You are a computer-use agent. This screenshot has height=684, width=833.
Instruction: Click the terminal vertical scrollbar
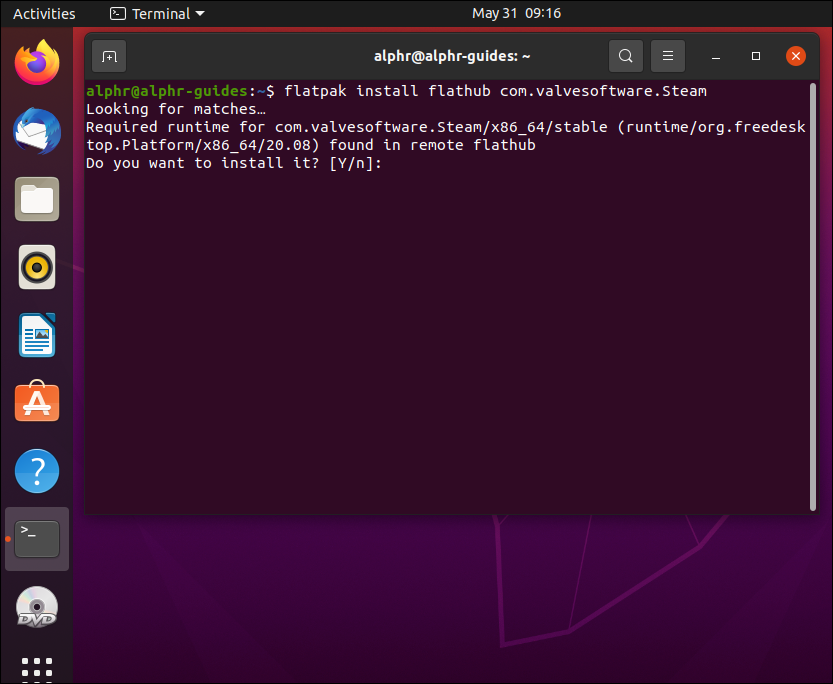[x=813, y=296]
